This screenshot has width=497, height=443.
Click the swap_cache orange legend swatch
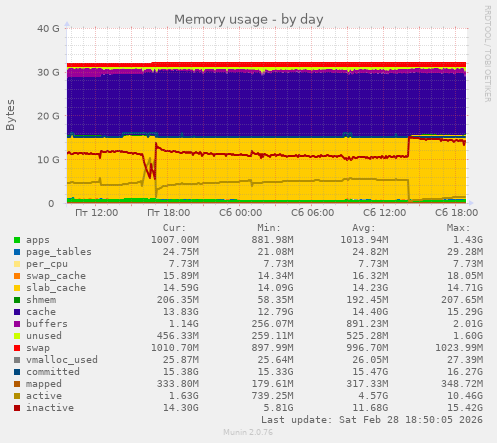point(17,276)
